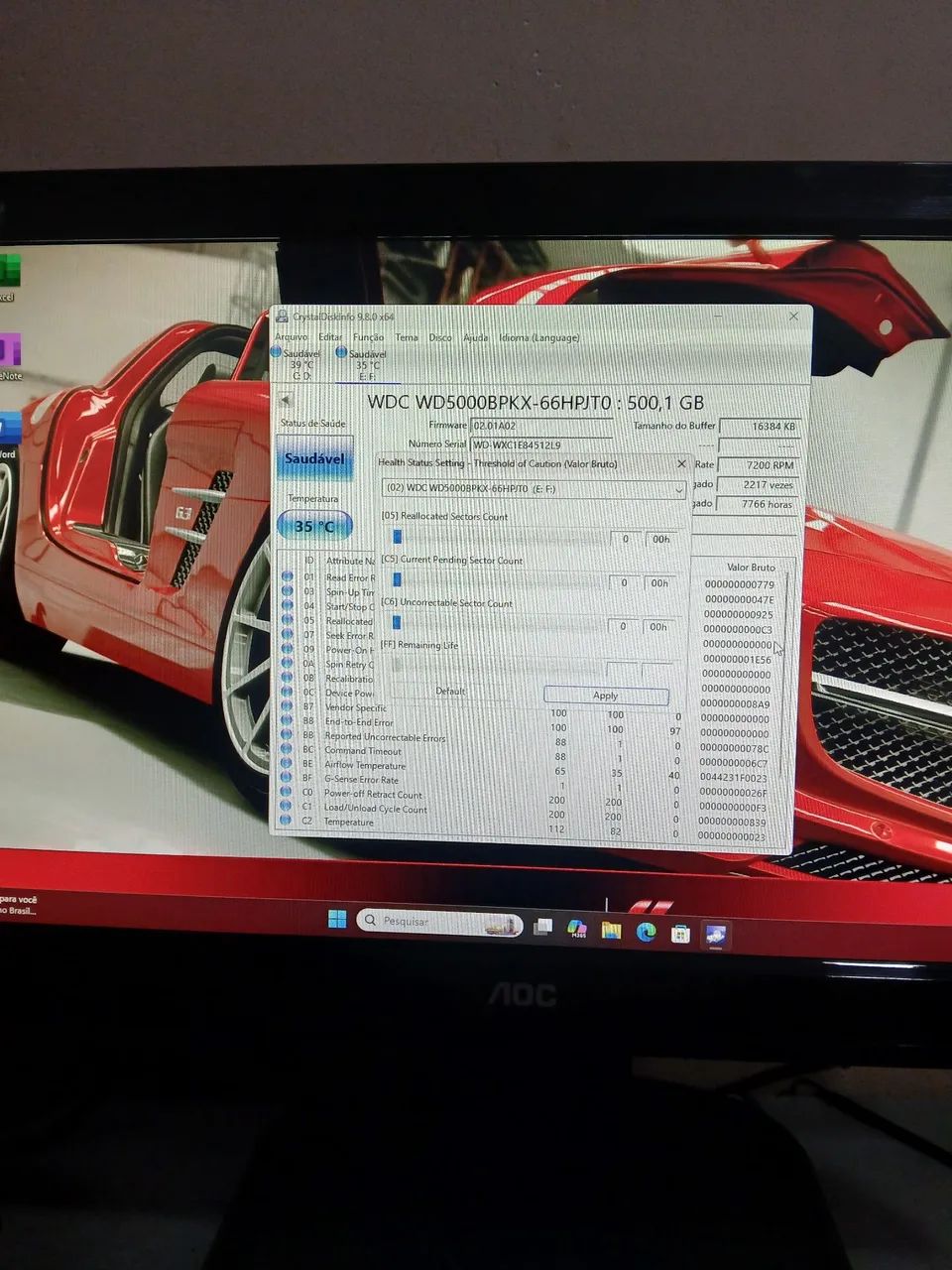
Task: Click status orb for Vendor Specific B7 row
Action: 287,706
